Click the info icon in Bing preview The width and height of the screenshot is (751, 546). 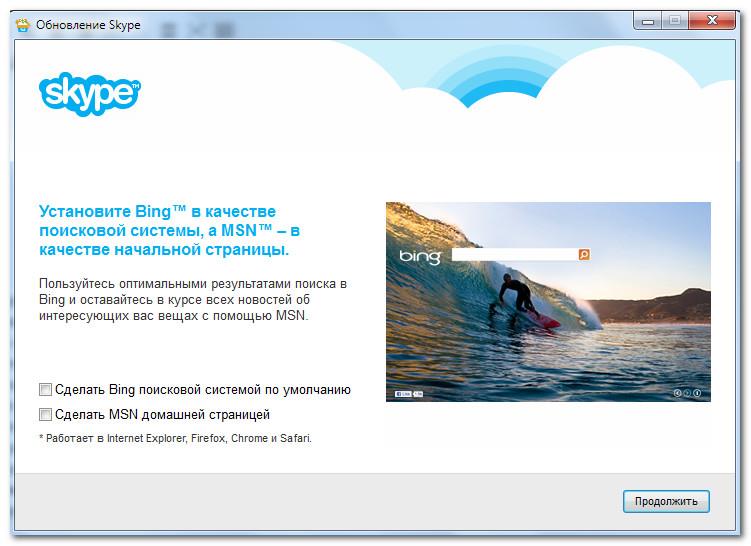click(x=697, y=393)
